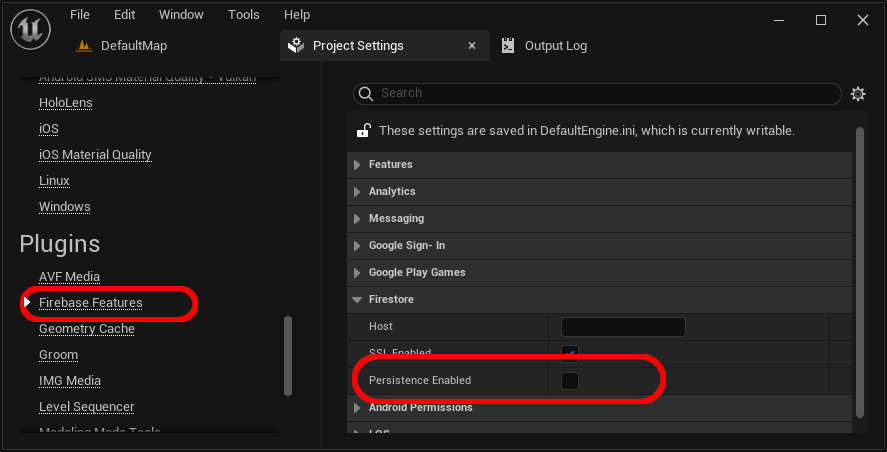Image resolution: width=887 pixels, height=452 pixels.
Task: Expand the Google Play Games section
Action: pos(357,273)
